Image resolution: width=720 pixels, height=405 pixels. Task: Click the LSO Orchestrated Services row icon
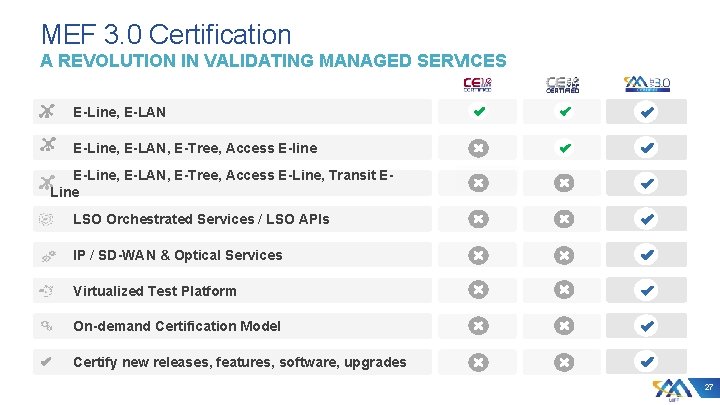46,219
